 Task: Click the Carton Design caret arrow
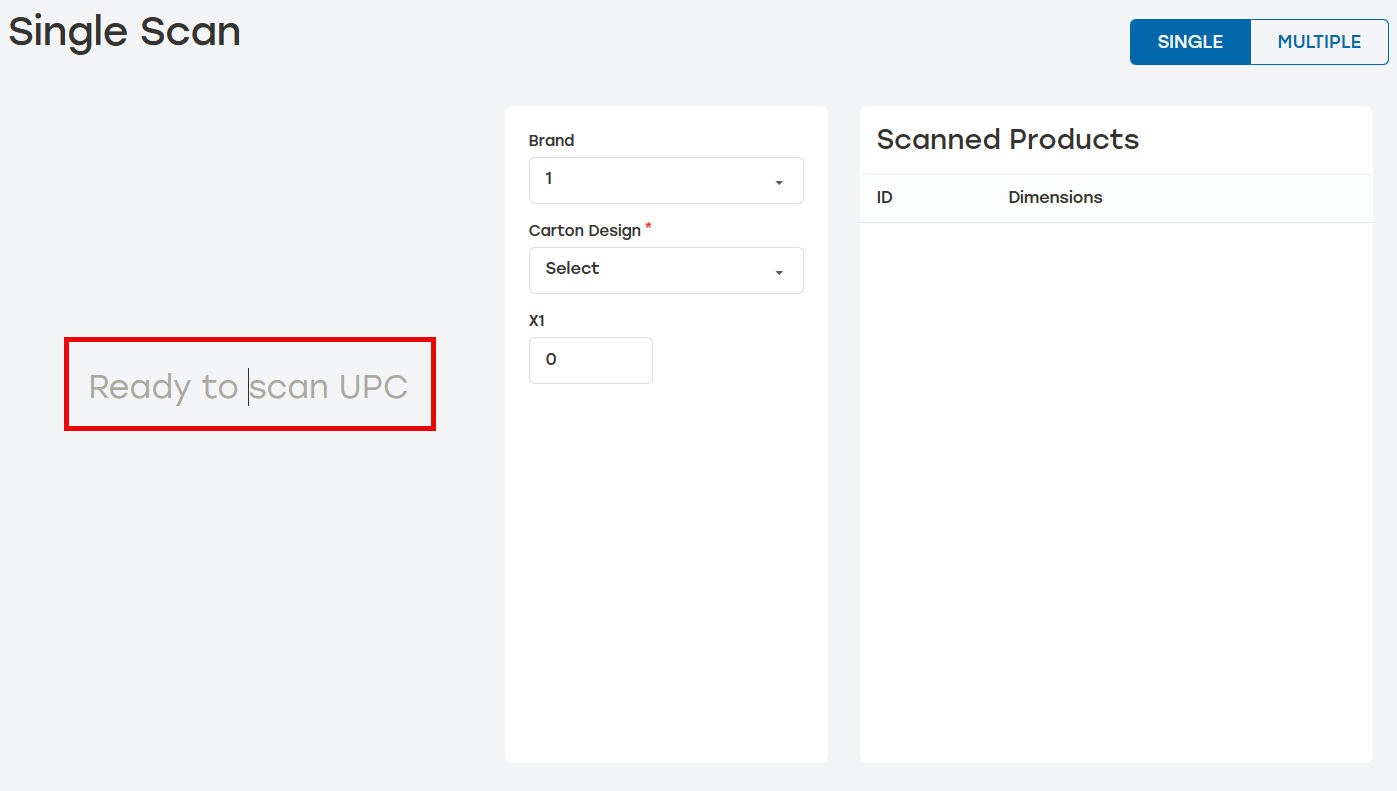(x=779, y=273)
